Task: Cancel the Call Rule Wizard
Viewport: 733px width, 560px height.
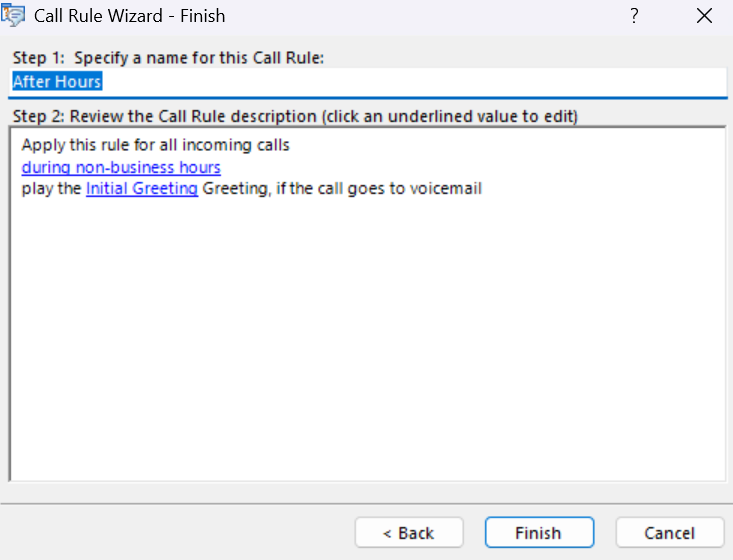Action: coord(669,532)
